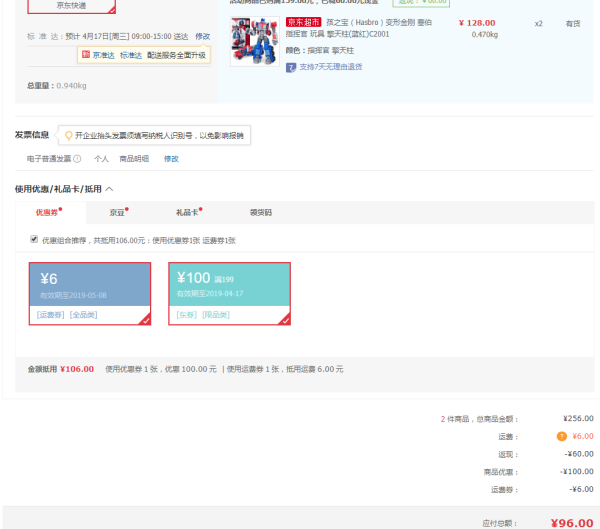Click the 京准达 link
The image size is (600, 529).
(103, 56)
